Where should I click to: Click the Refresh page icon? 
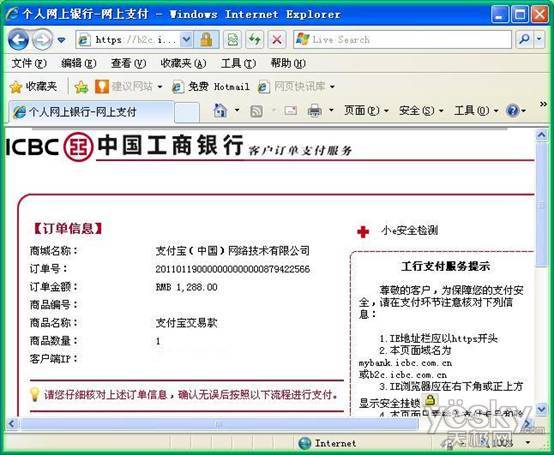click(254, 40)
